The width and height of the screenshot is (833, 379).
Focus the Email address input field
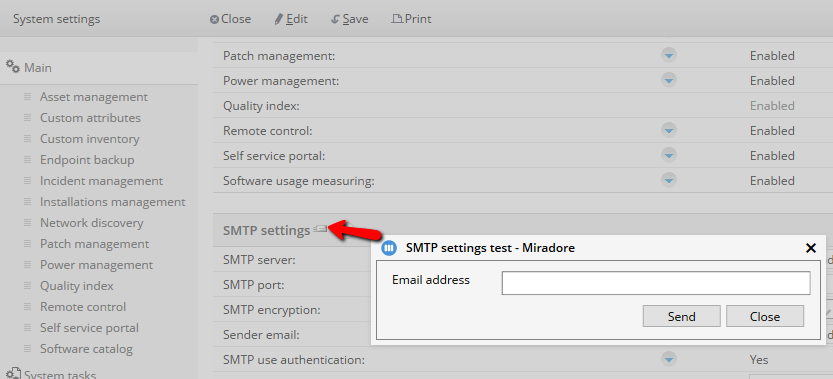pyautogui.click(x=656, y=283)
